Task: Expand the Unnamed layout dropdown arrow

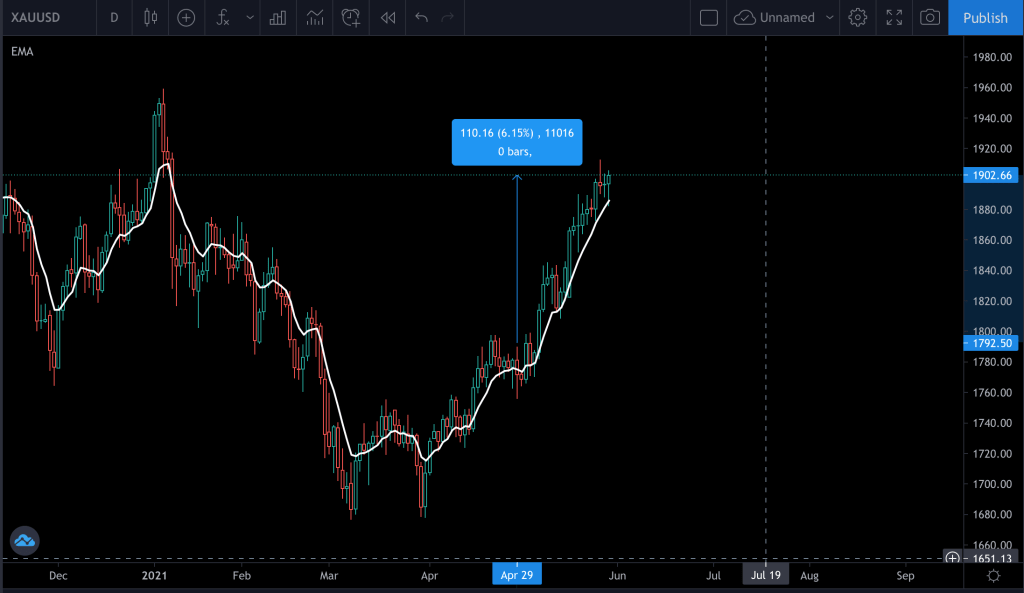Action: [829, 17]
